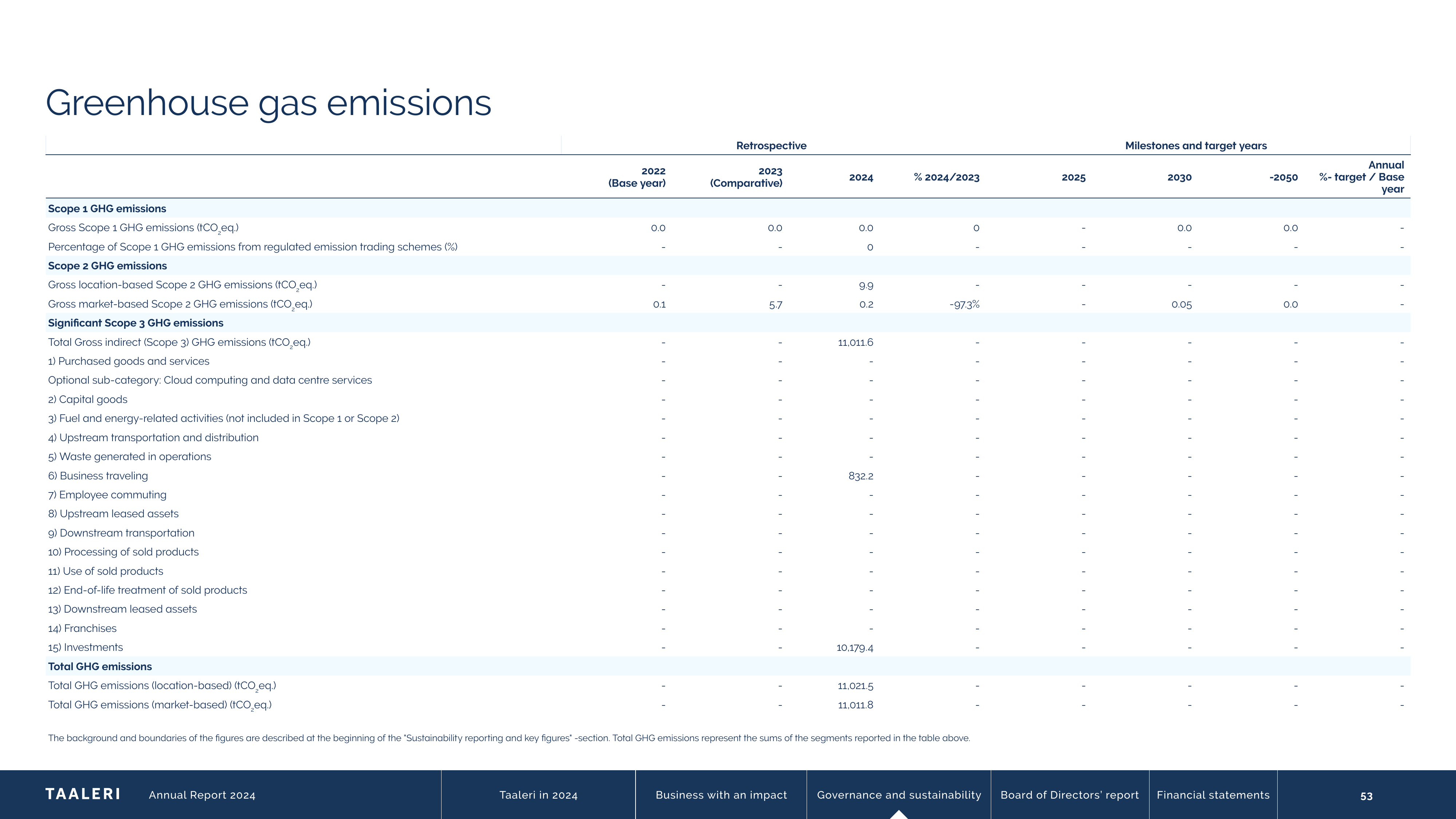Select the Scope 2 GHG emissions section row
The image size is (1456, 819).
pos(727,266)
